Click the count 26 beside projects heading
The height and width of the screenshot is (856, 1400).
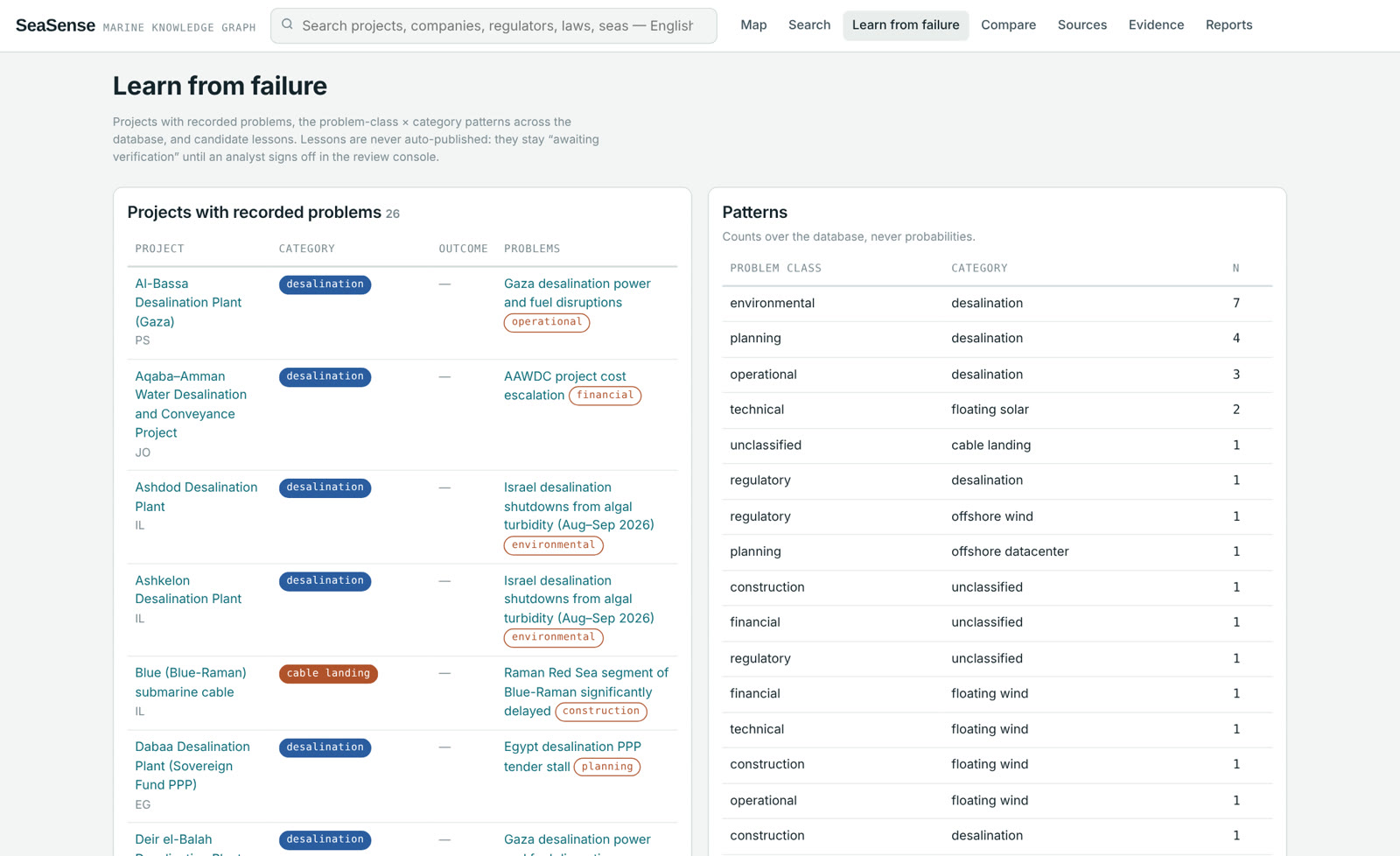click(392, 214)
